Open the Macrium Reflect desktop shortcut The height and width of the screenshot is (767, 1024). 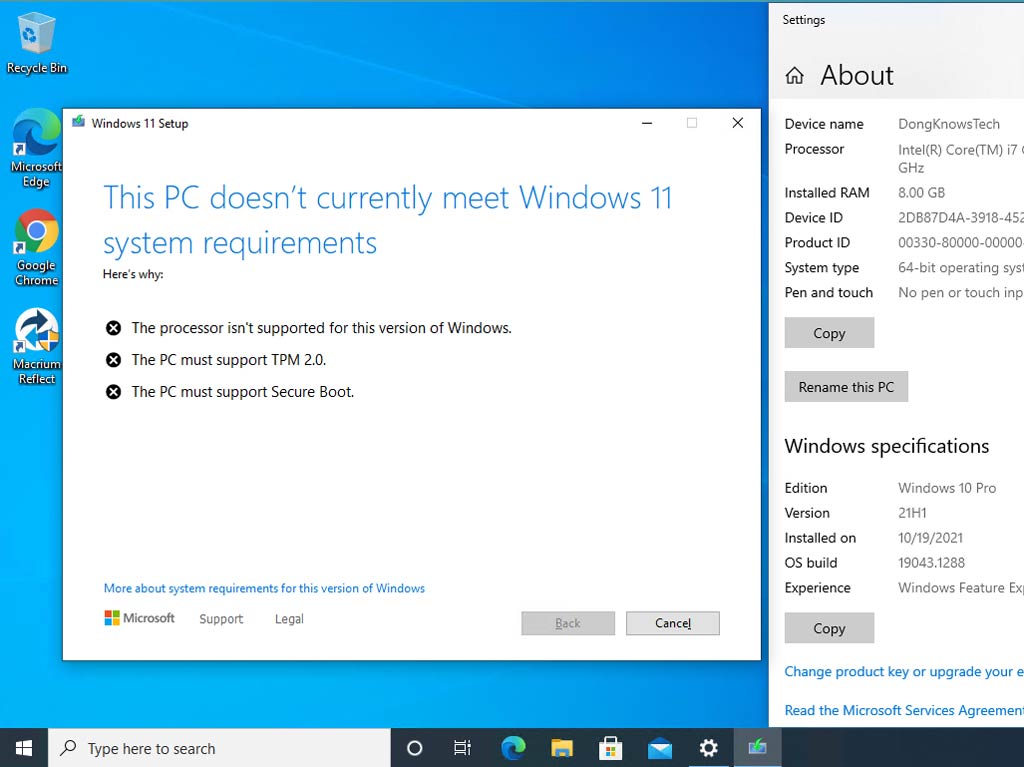pyautogui.click(x=37, y=346)
